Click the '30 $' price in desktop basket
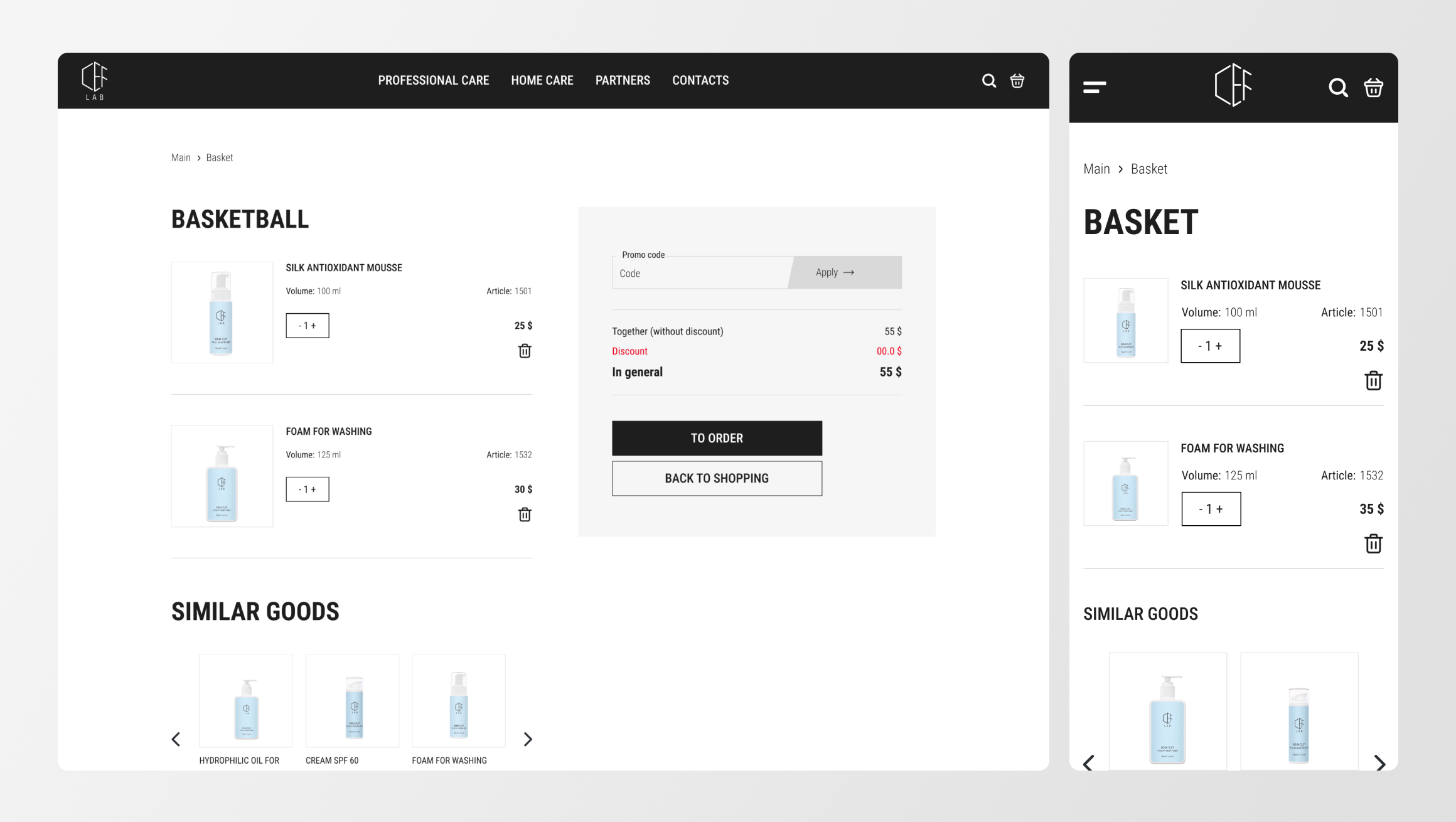The image size is (1456, 822). (523, 489)
